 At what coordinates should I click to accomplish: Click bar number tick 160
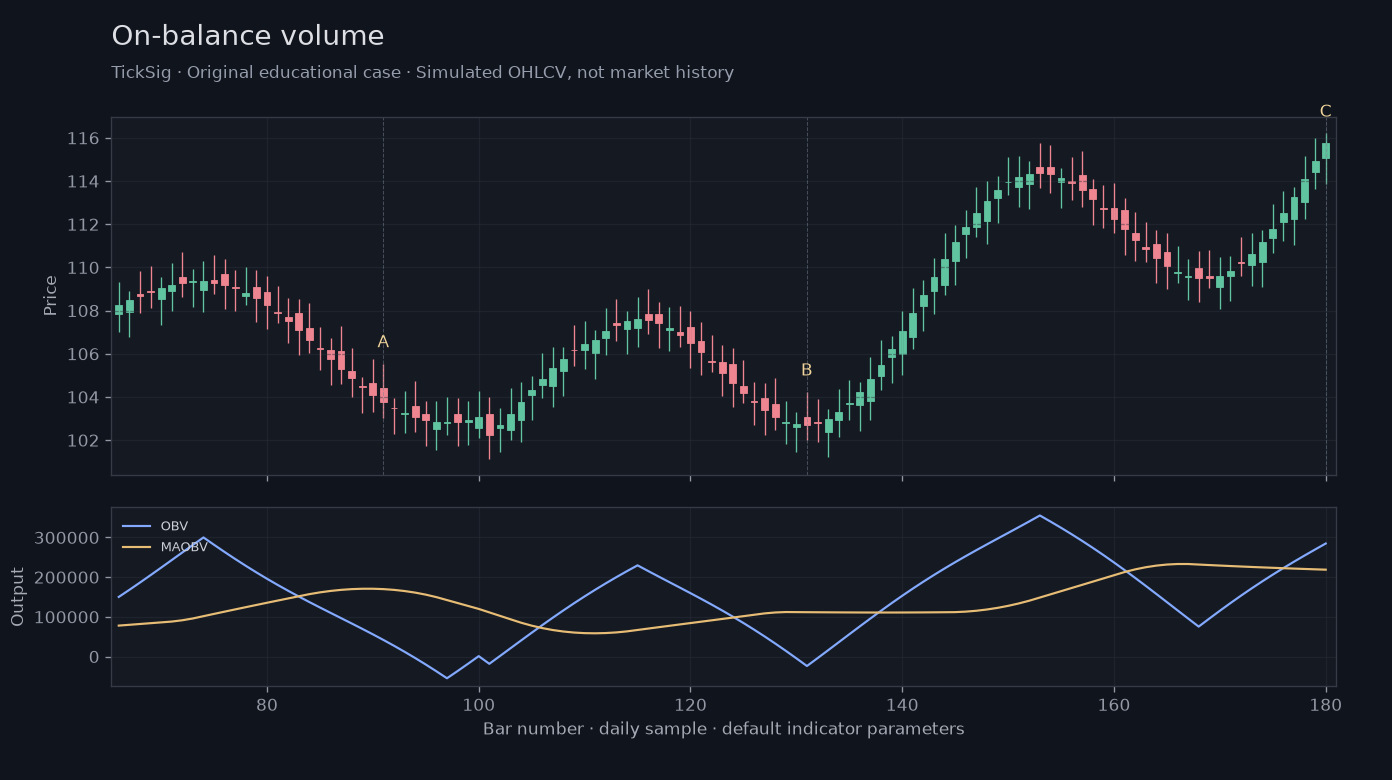[x=1114, y=703]
